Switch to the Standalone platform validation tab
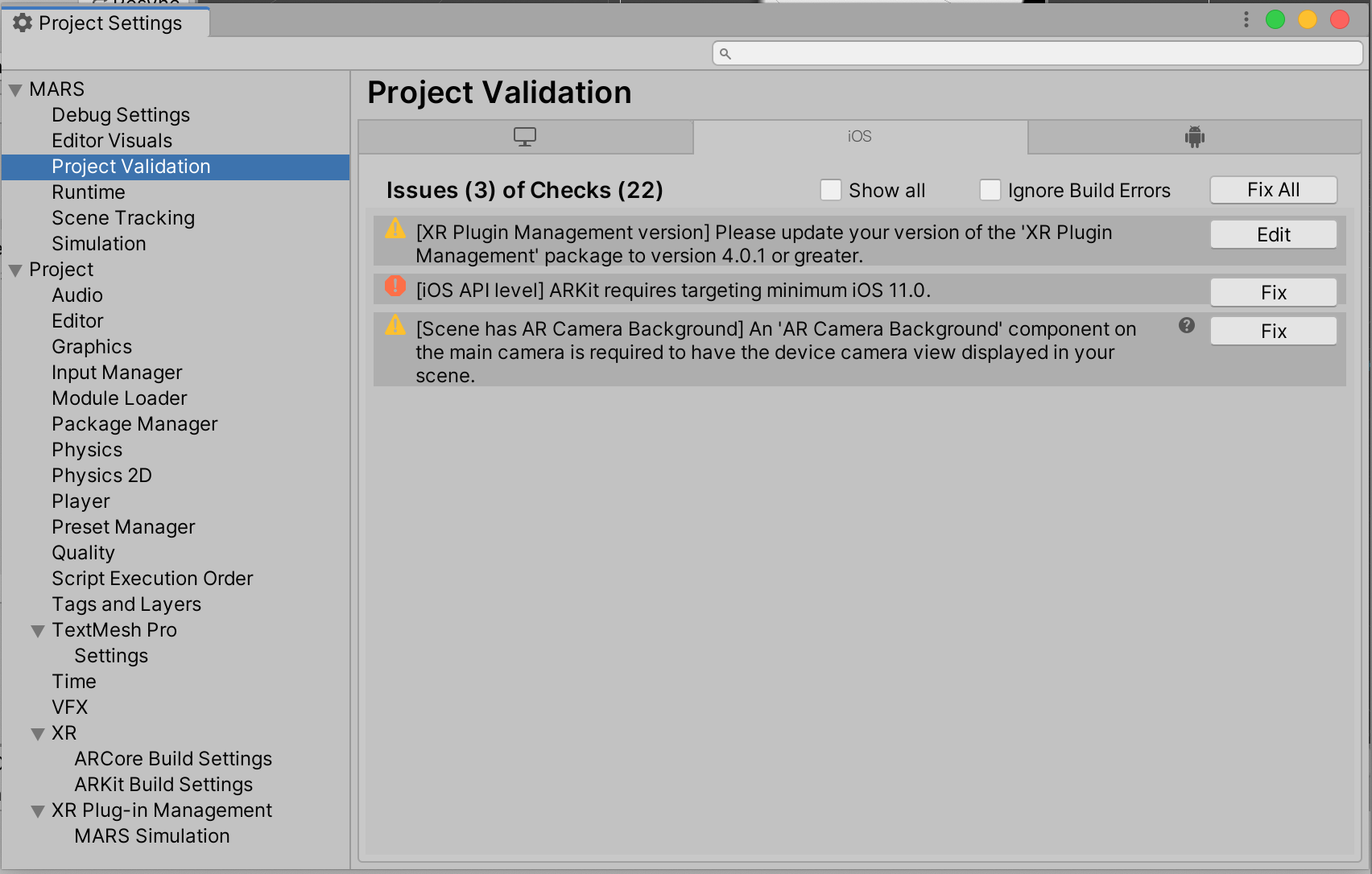Image resolution: width=1372 pixels, height=874 pixels. tap(525, 136)
